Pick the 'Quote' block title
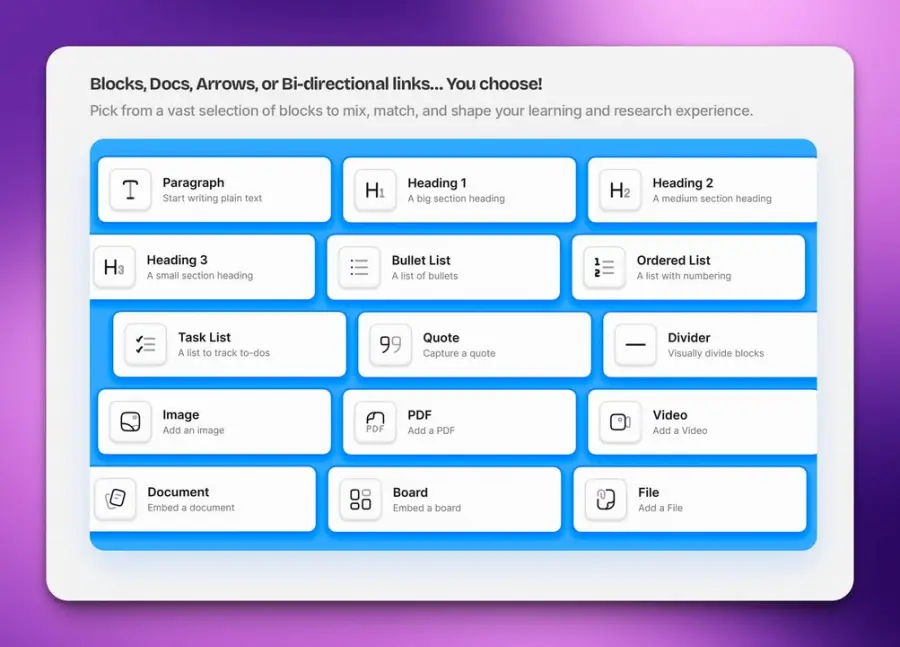 (441, 338)
